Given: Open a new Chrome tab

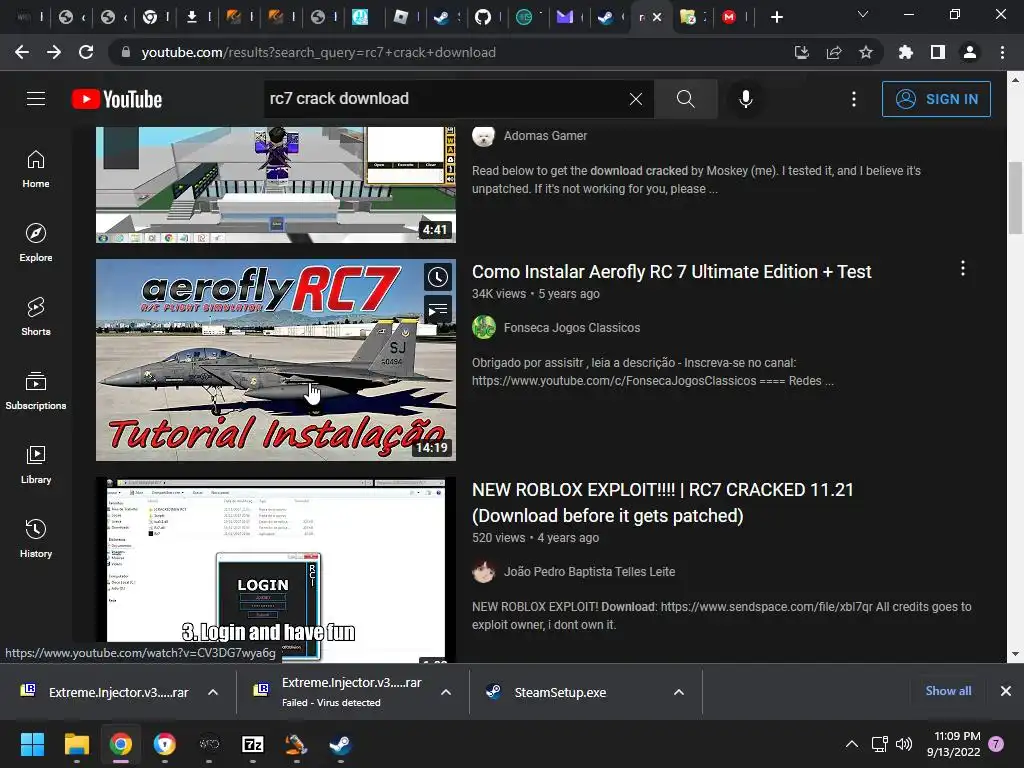Looking at the screenshot, I should click(x=776, y=17).
